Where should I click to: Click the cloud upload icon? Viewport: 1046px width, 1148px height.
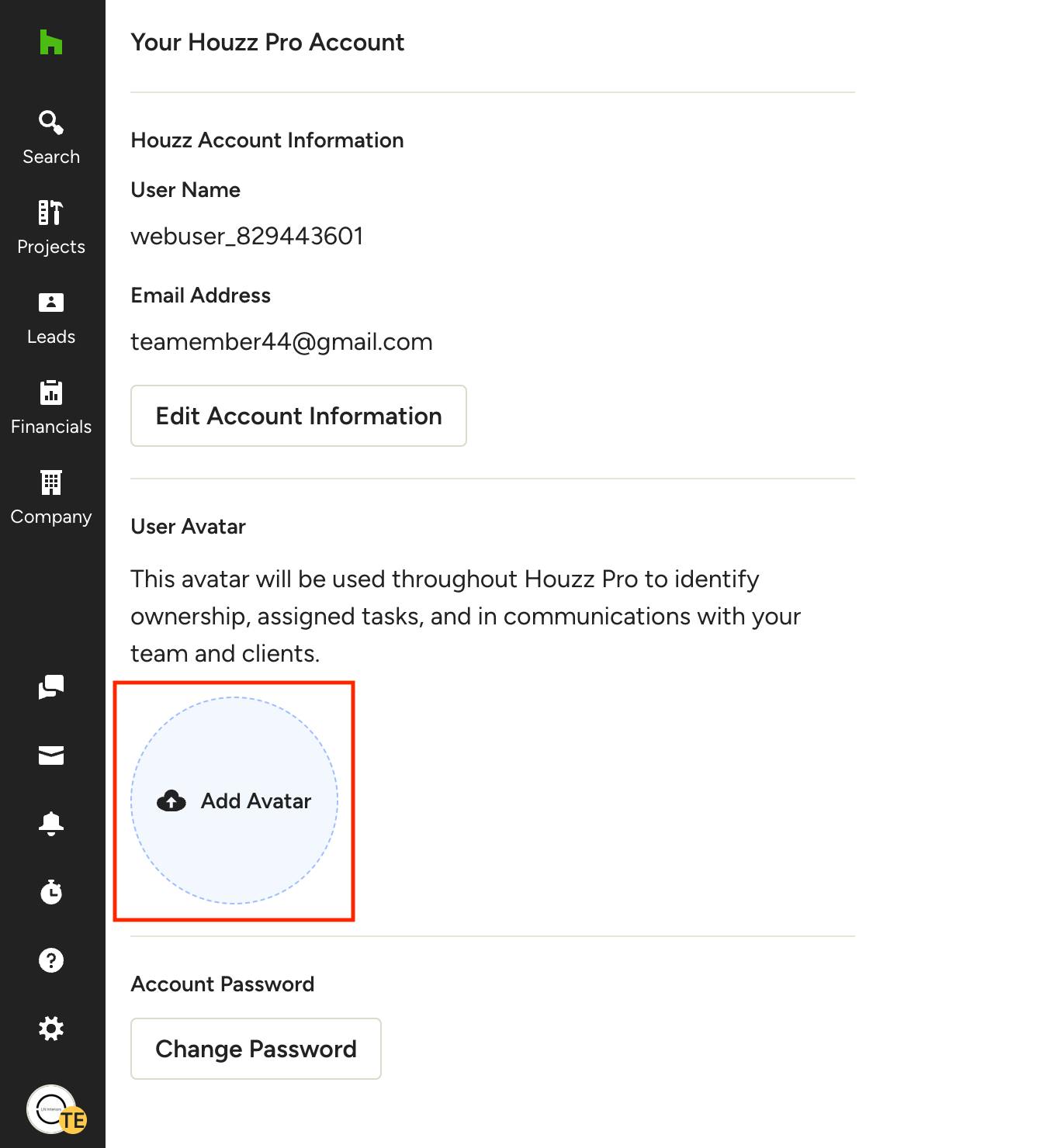coord(171,800)
